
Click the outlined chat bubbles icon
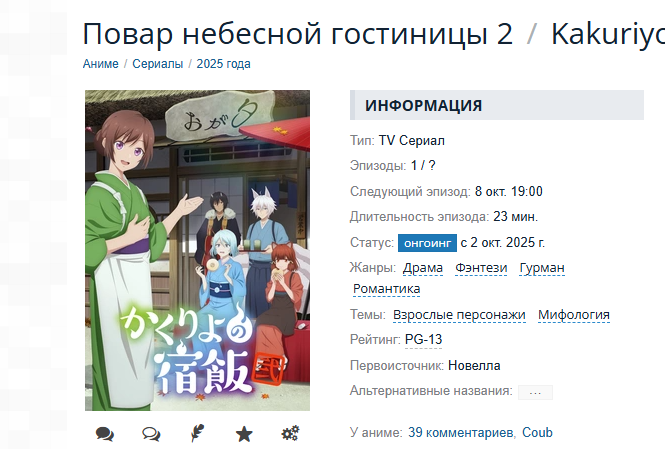point(151,434)
